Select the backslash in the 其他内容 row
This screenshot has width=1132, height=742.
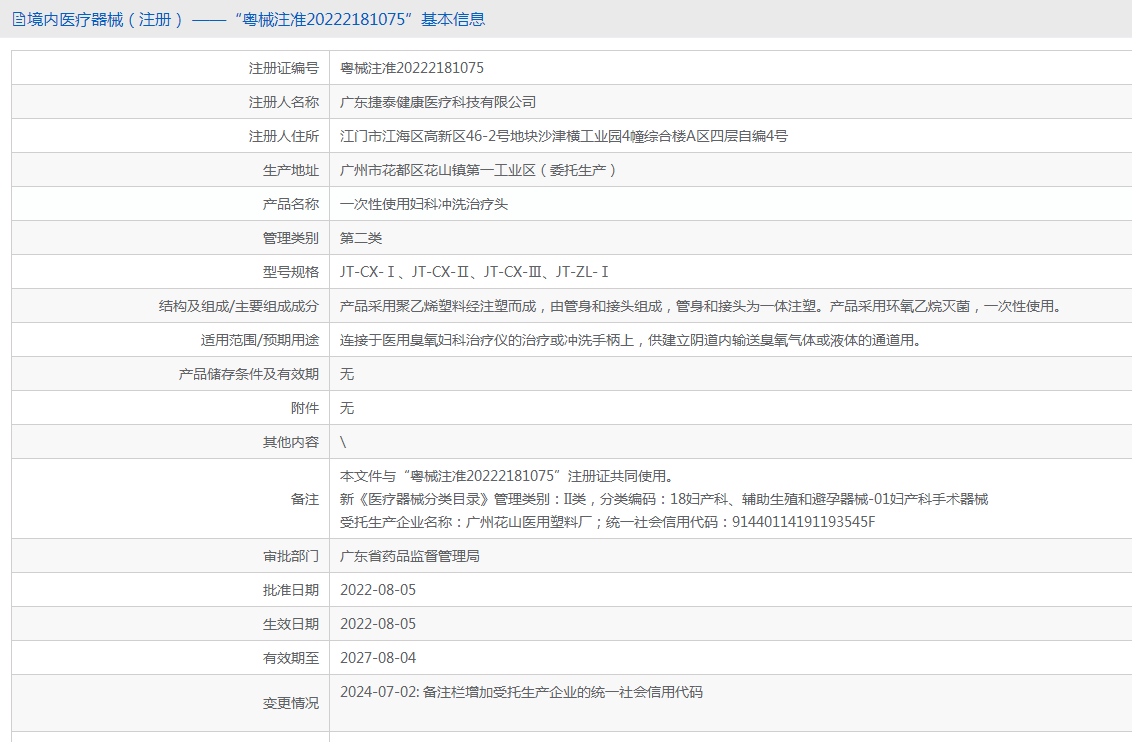(343, 442)
